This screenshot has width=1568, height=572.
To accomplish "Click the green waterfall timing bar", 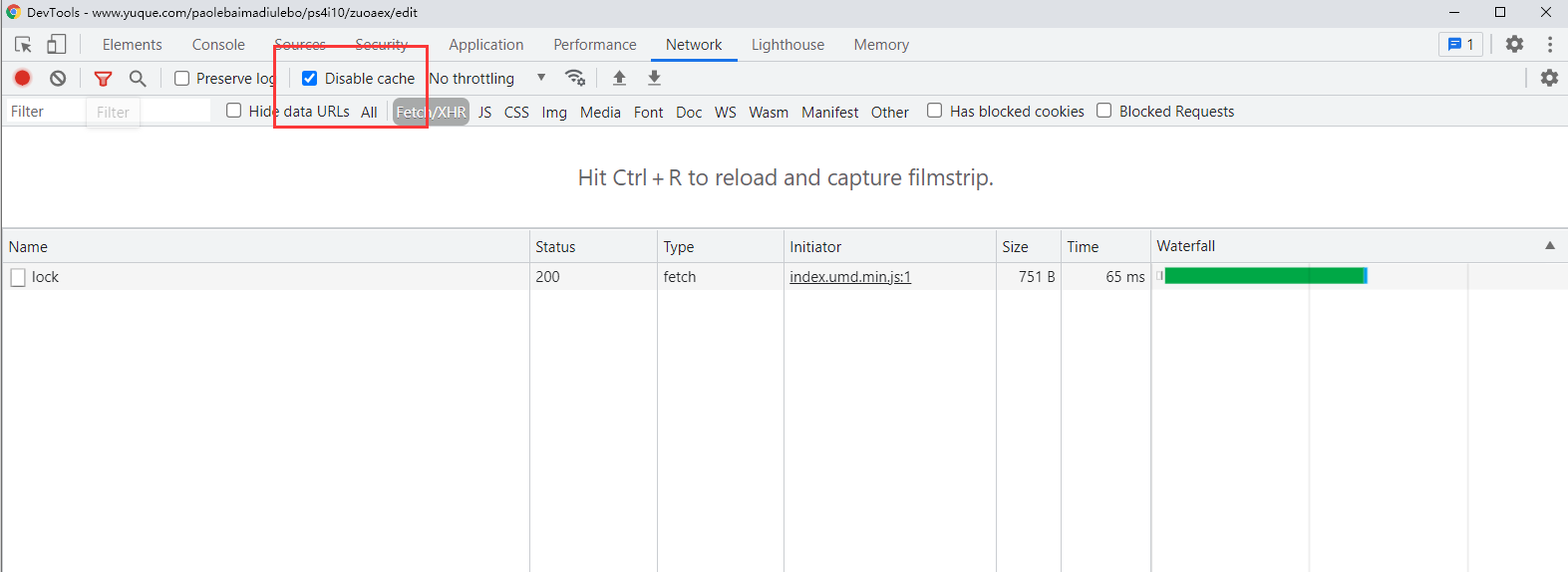I will (1264, 276).
